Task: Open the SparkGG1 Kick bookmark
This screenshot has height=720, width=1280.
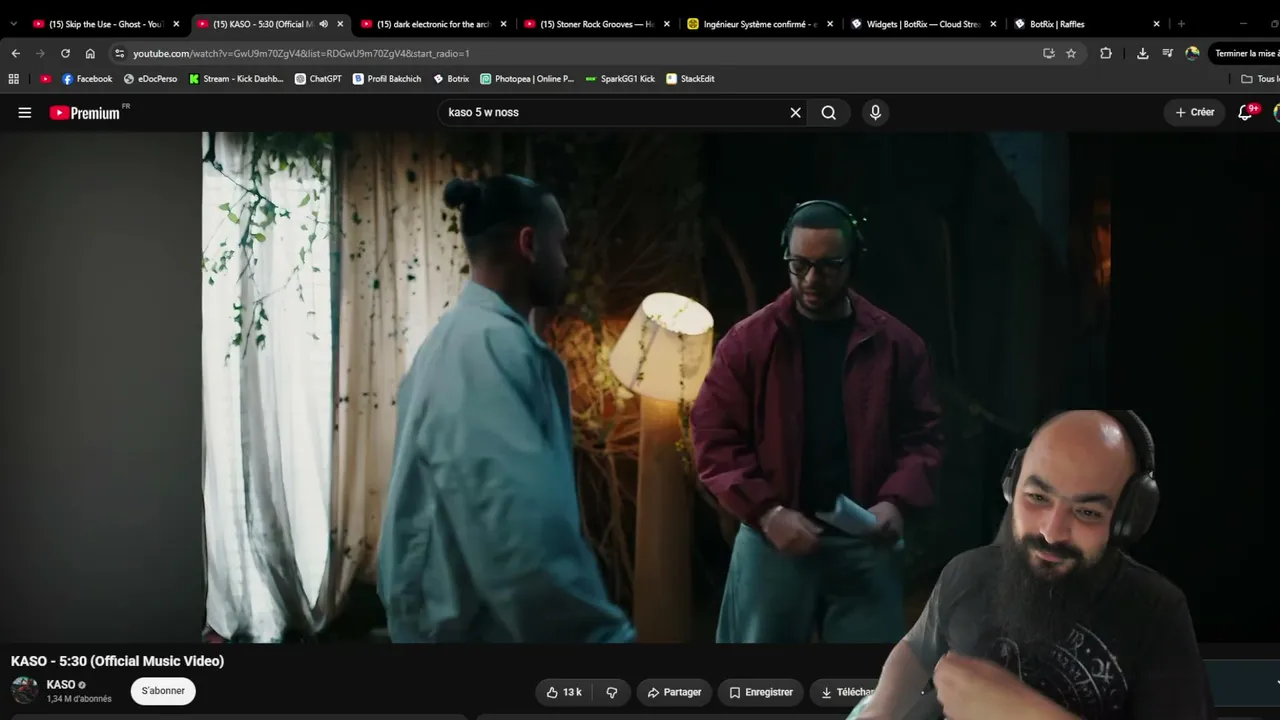Action: (620, 79)
